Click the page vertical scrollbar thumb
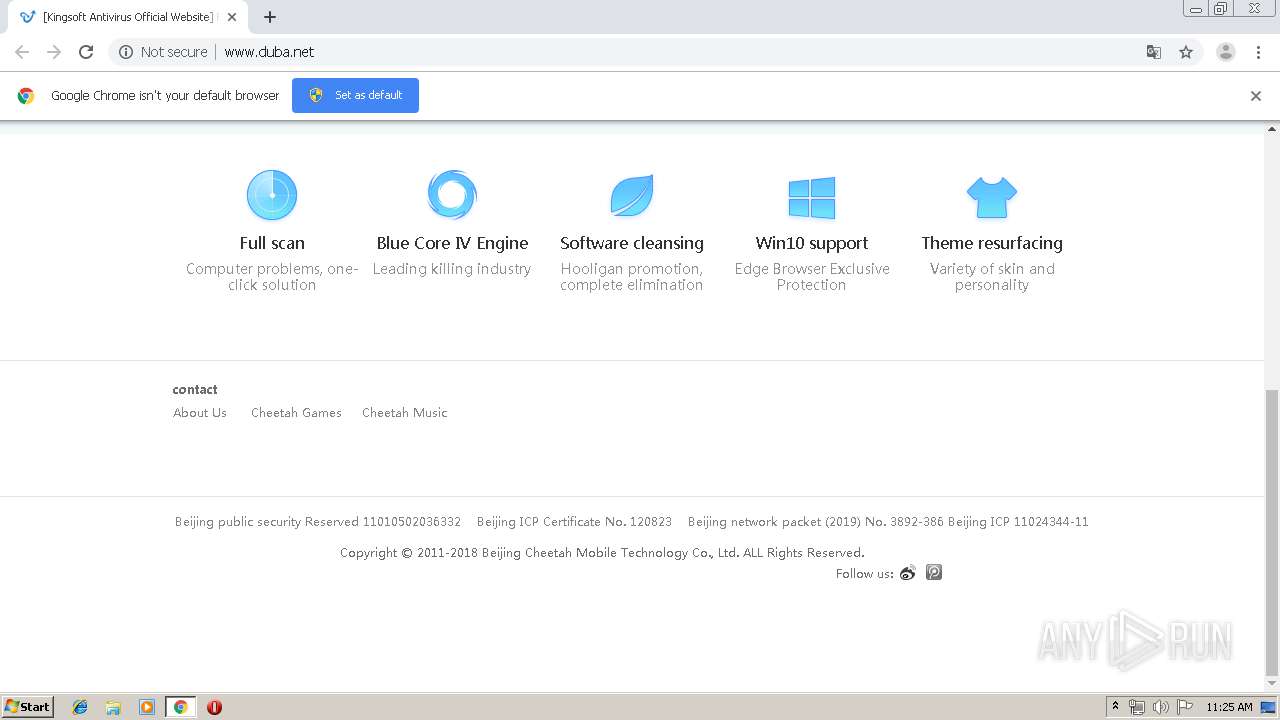Image resolution: width=1280 pixels, height=720 pixels. pyautogui.click(x=1272, y=532)
